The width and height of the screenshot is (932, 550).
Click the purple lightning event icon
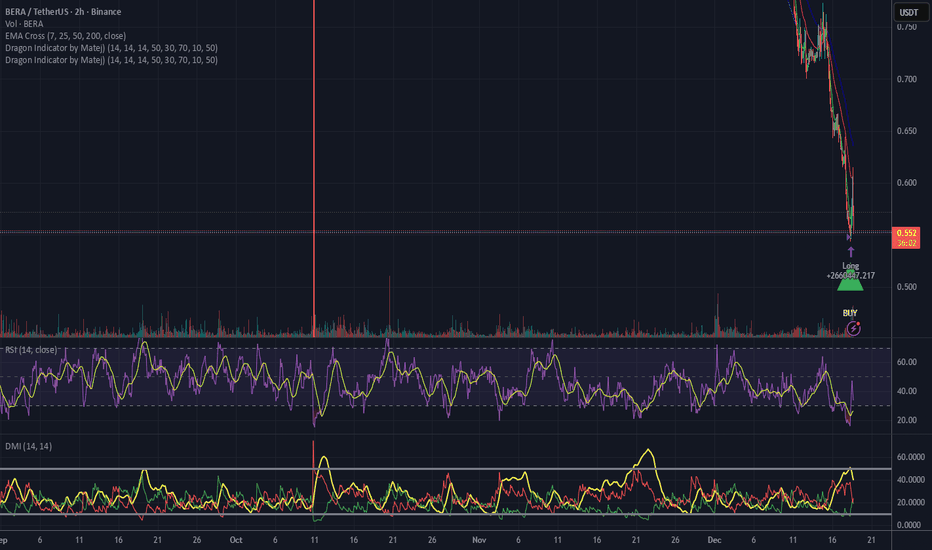pyautogui.click(x=850, y=327)
